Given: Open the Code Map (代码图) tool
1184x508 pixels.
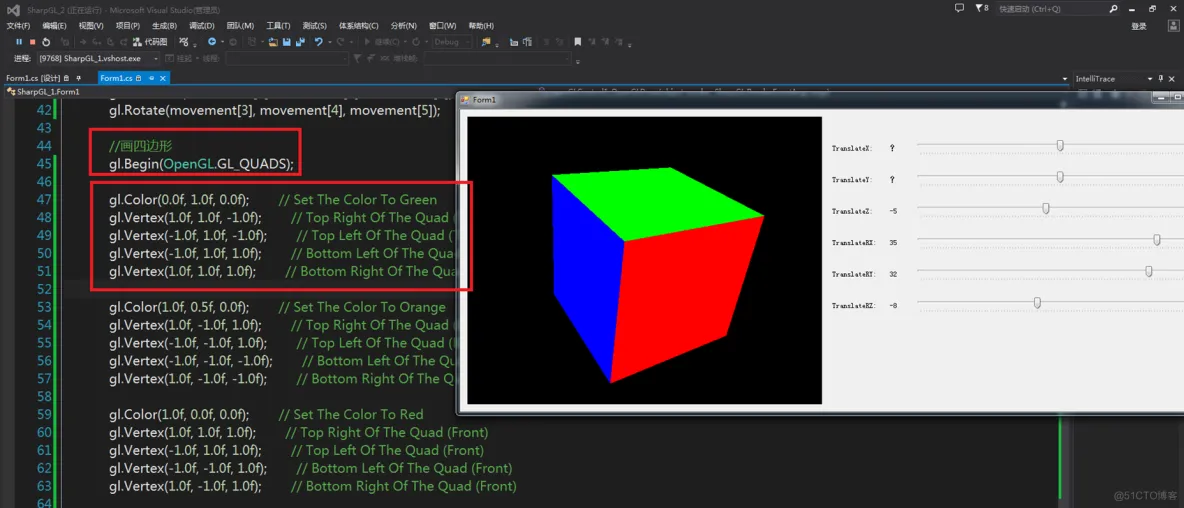Looking at the screenshot, I should 150,42.
